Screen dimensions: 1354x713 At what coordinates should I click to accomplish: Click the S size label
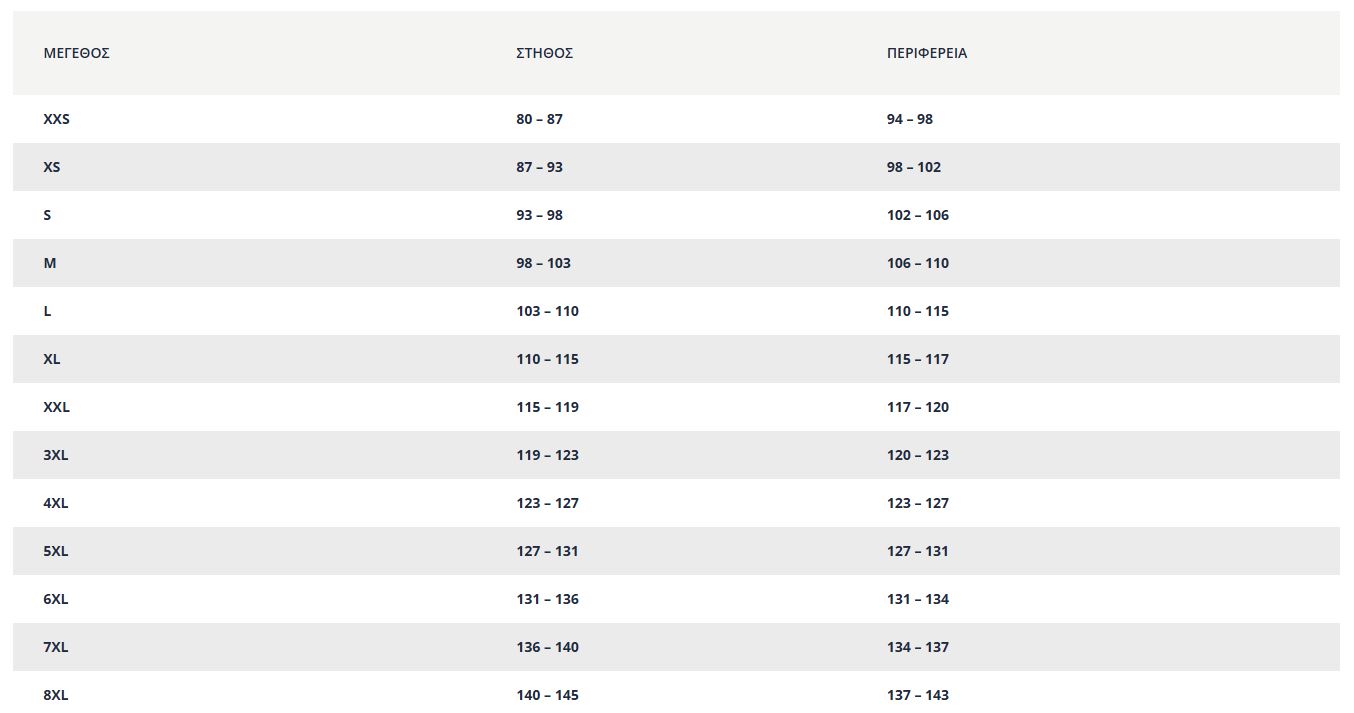pyautogui.click(x=47, y=215)
